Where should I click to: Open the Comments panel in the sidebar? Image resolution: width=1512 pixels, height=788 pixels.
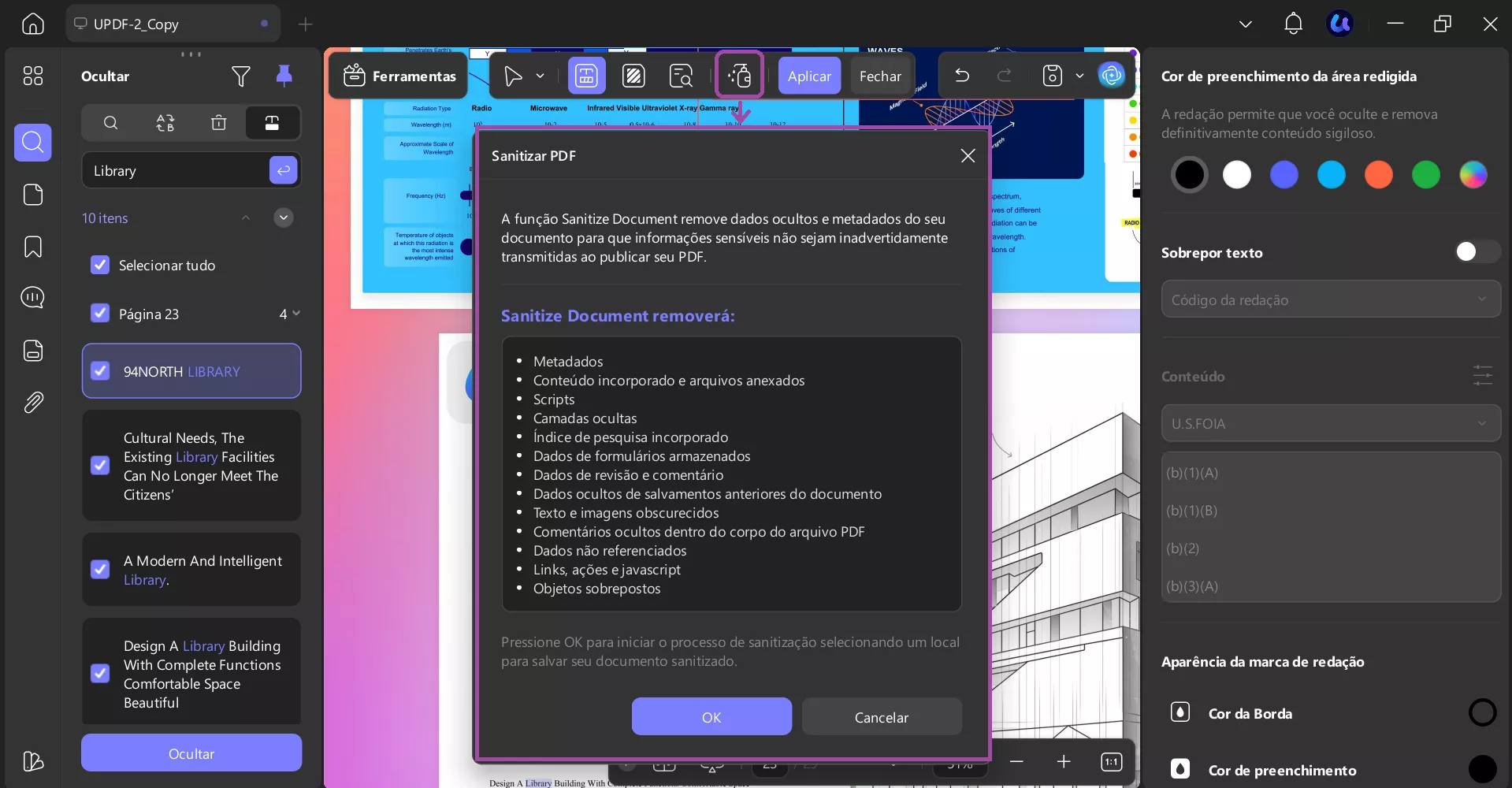coord(33,298)
